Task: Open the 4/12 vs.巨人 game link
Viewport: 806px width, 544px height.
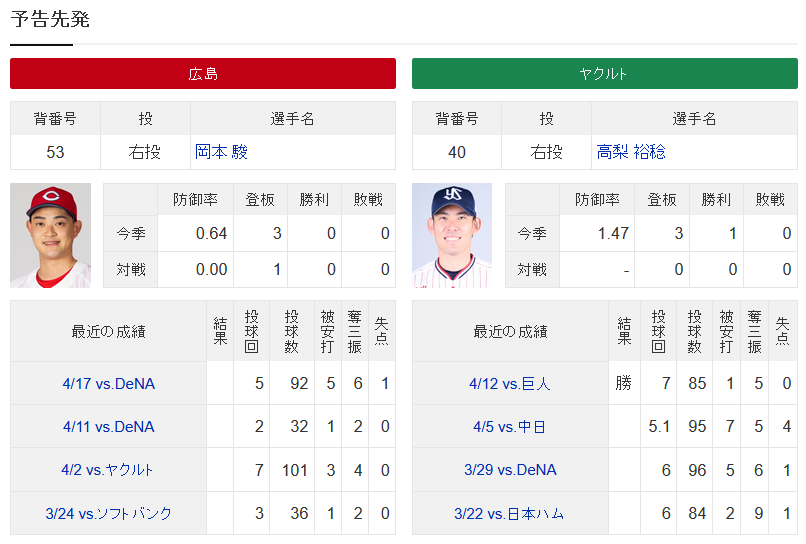Action: (510, 384)
